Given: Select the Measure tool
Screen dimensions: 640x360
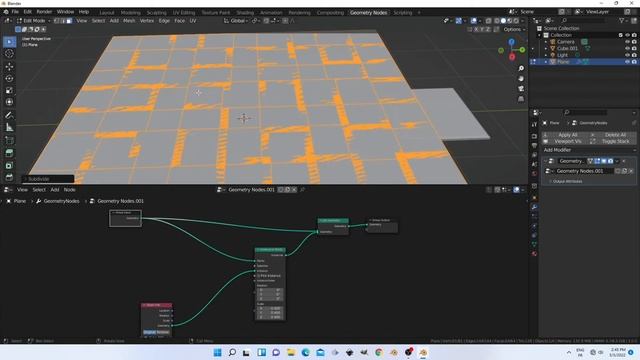Looking at the screenshot, I should click(9, 128).
